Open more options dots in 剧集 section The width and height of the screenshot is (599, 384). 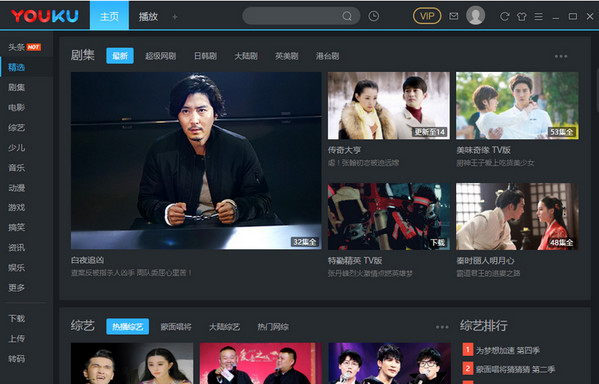point(561,56)
